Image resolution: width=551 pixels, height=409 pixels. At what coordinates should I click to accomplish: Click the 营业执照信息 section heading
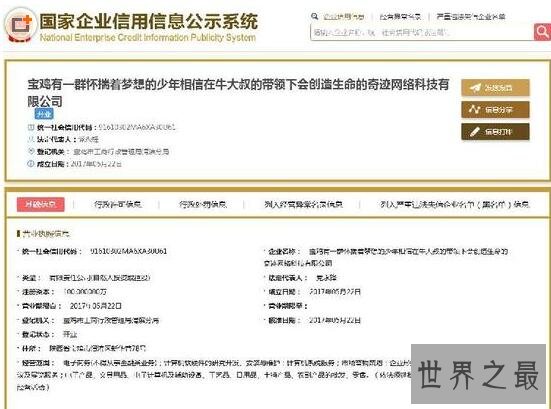click(x=46, y=234)
